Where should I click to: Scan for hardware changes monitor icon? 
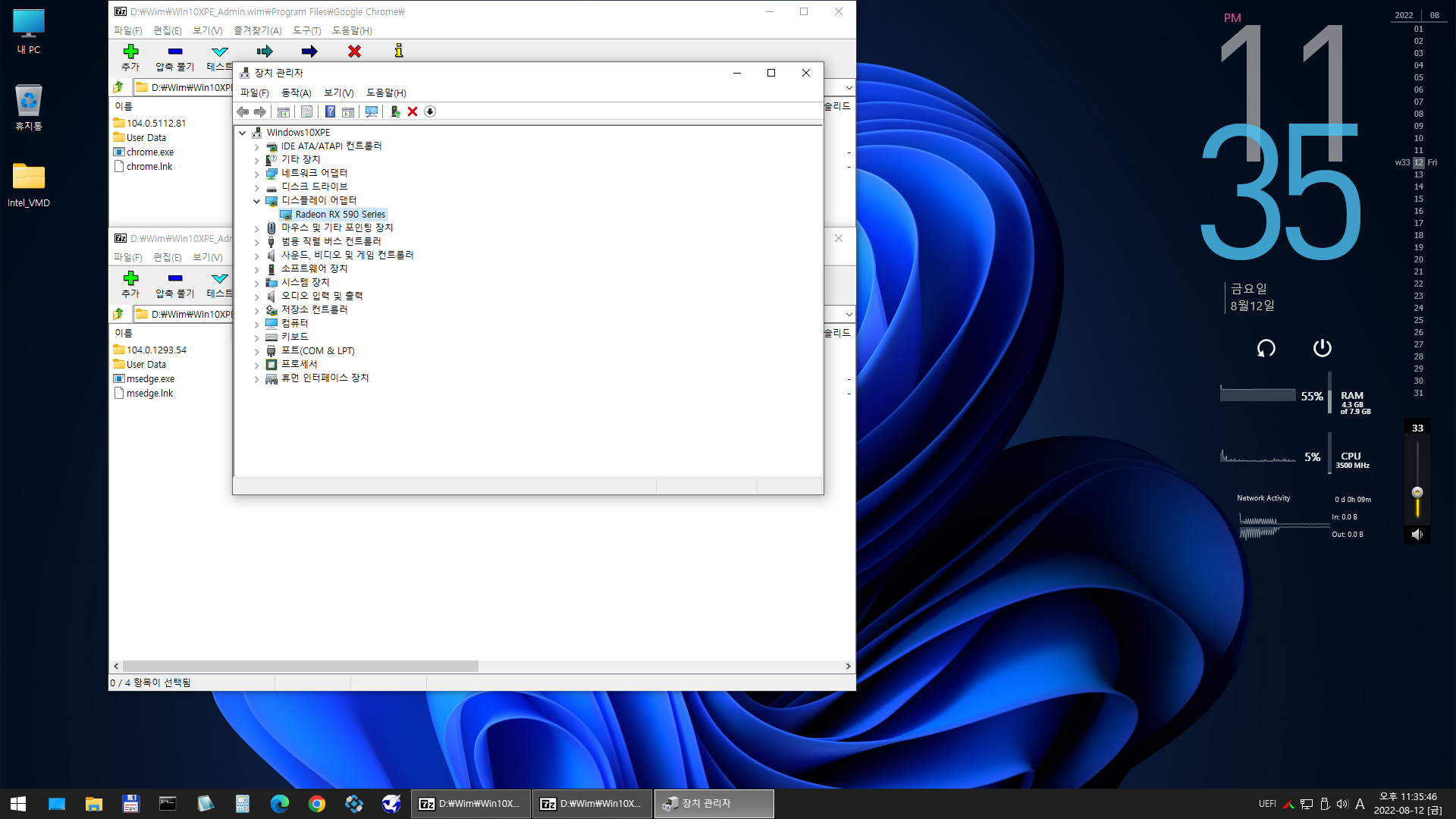tap(372, 111)
